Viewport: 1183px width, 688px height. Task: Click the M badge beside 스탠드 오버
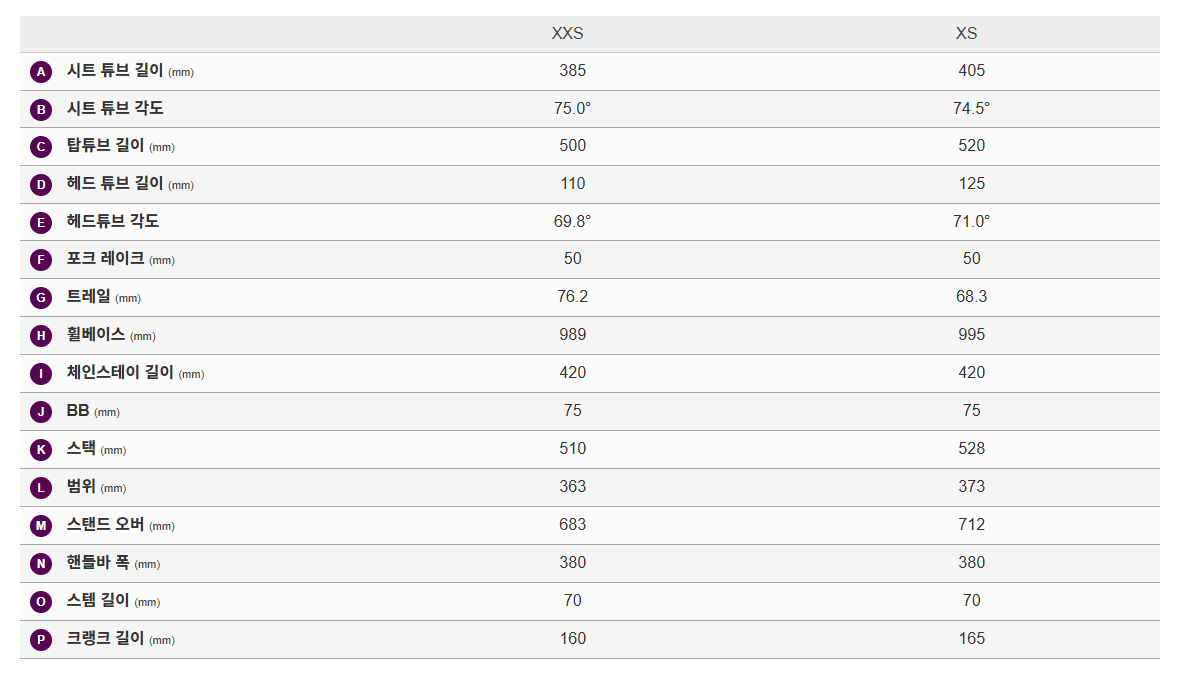click(x=41, y=526)
